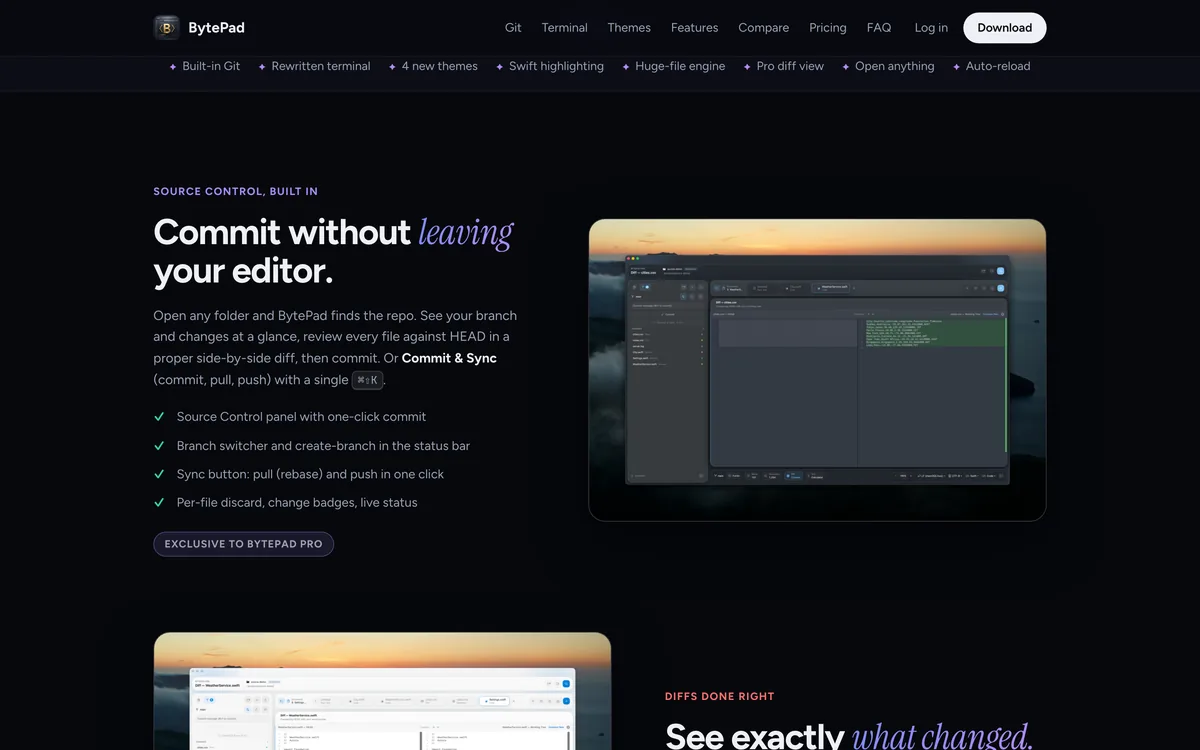Click the Log in link
This screenshot has height=750, width=1200.
[931, 28]
